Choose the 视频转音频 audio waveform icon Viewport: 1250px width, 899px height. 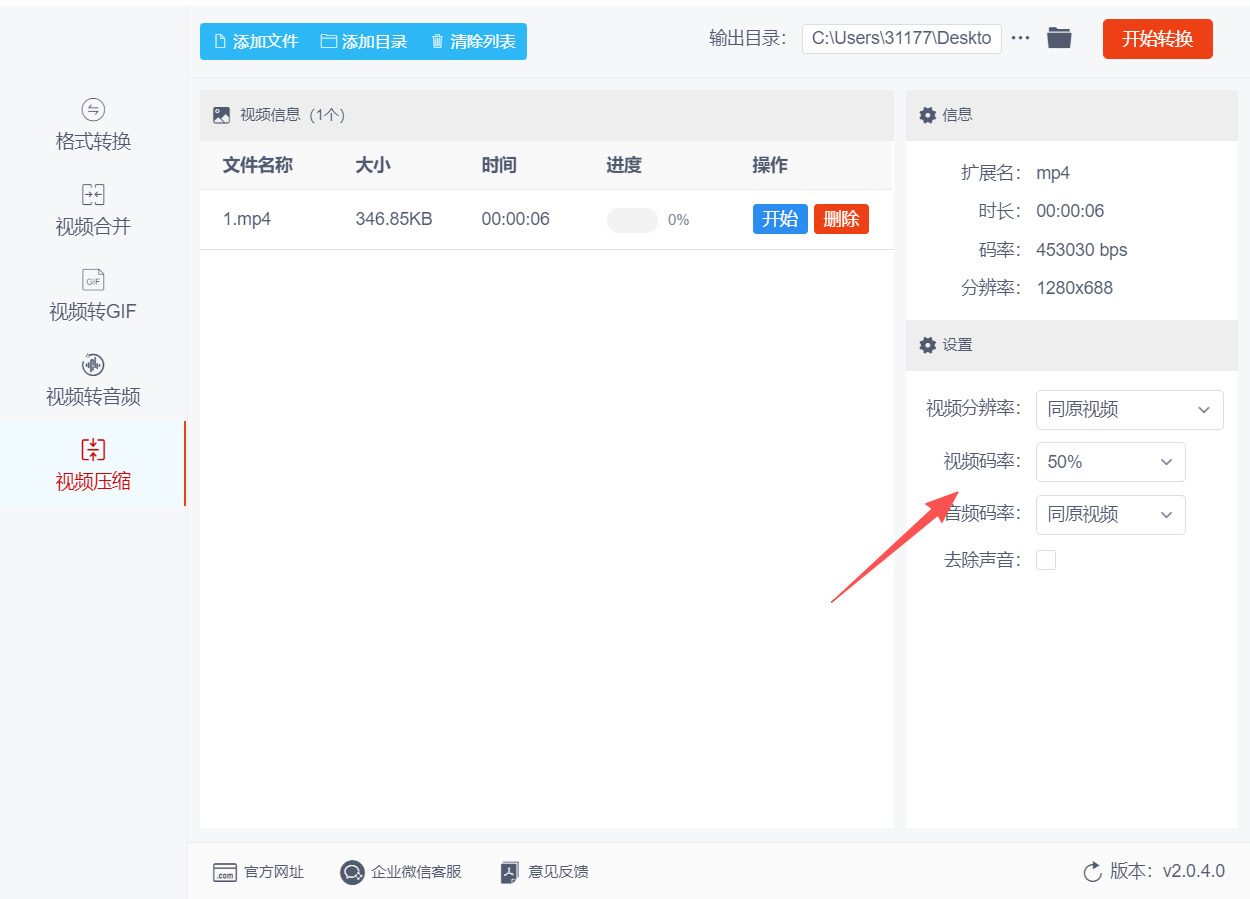tap(93, 365)
